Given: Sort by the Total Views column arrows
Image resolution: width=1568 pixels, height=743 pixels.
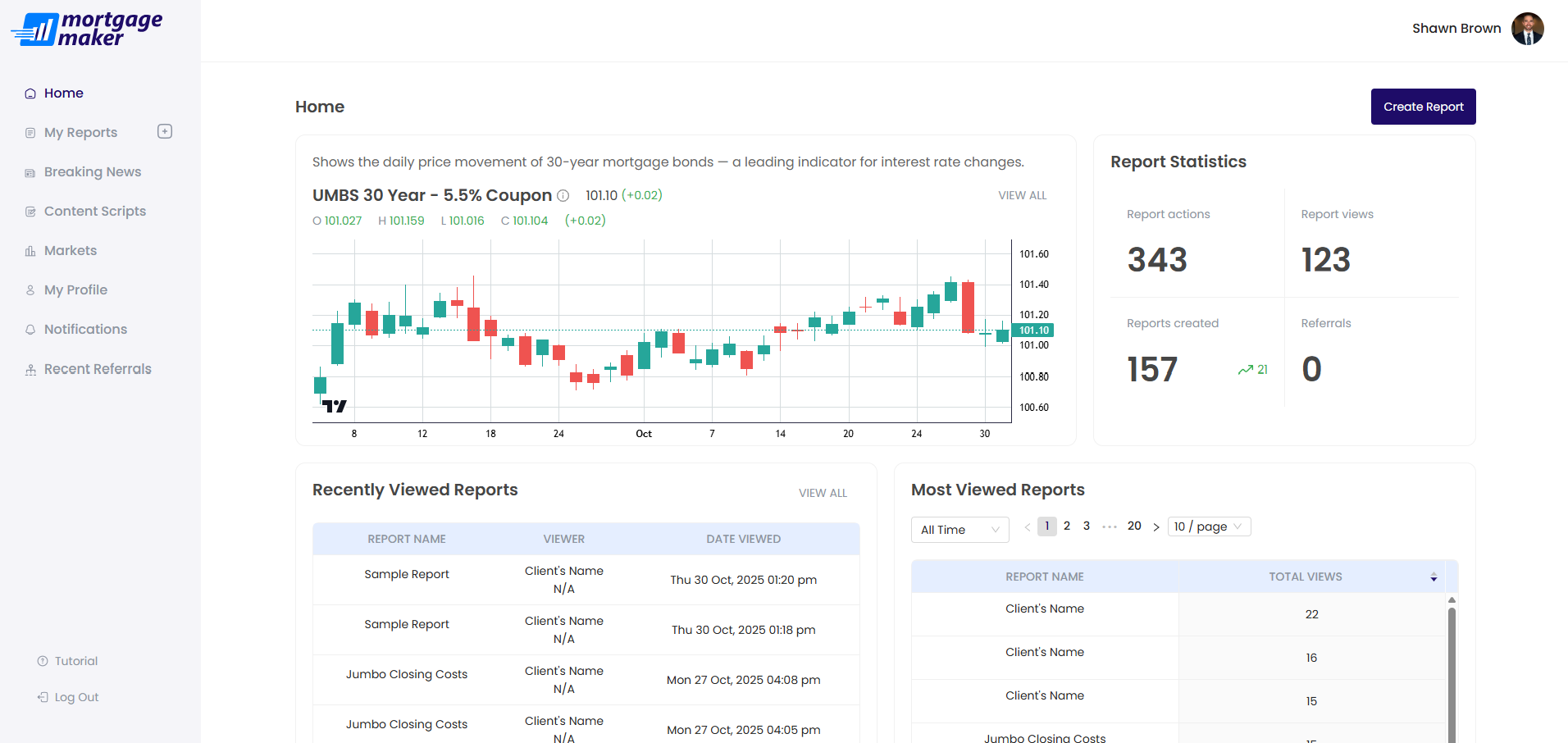Looking at the screenshot, I should 1433,577.
